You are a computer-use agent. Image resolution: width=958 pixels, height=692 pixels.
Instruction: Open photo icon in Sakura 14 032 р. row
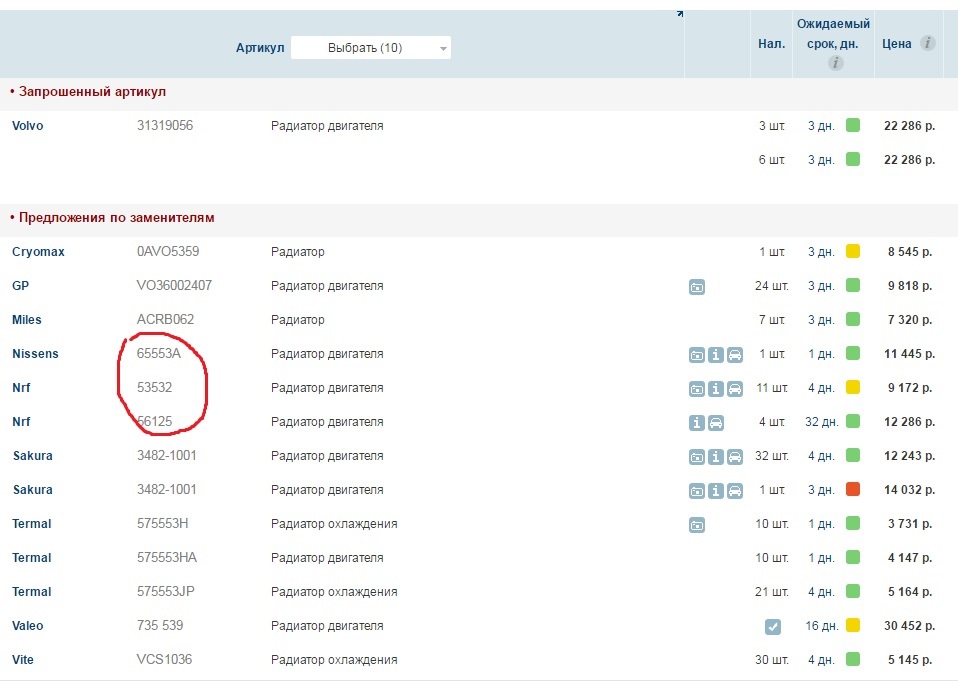pyautogui.click(x=697, y=491)
